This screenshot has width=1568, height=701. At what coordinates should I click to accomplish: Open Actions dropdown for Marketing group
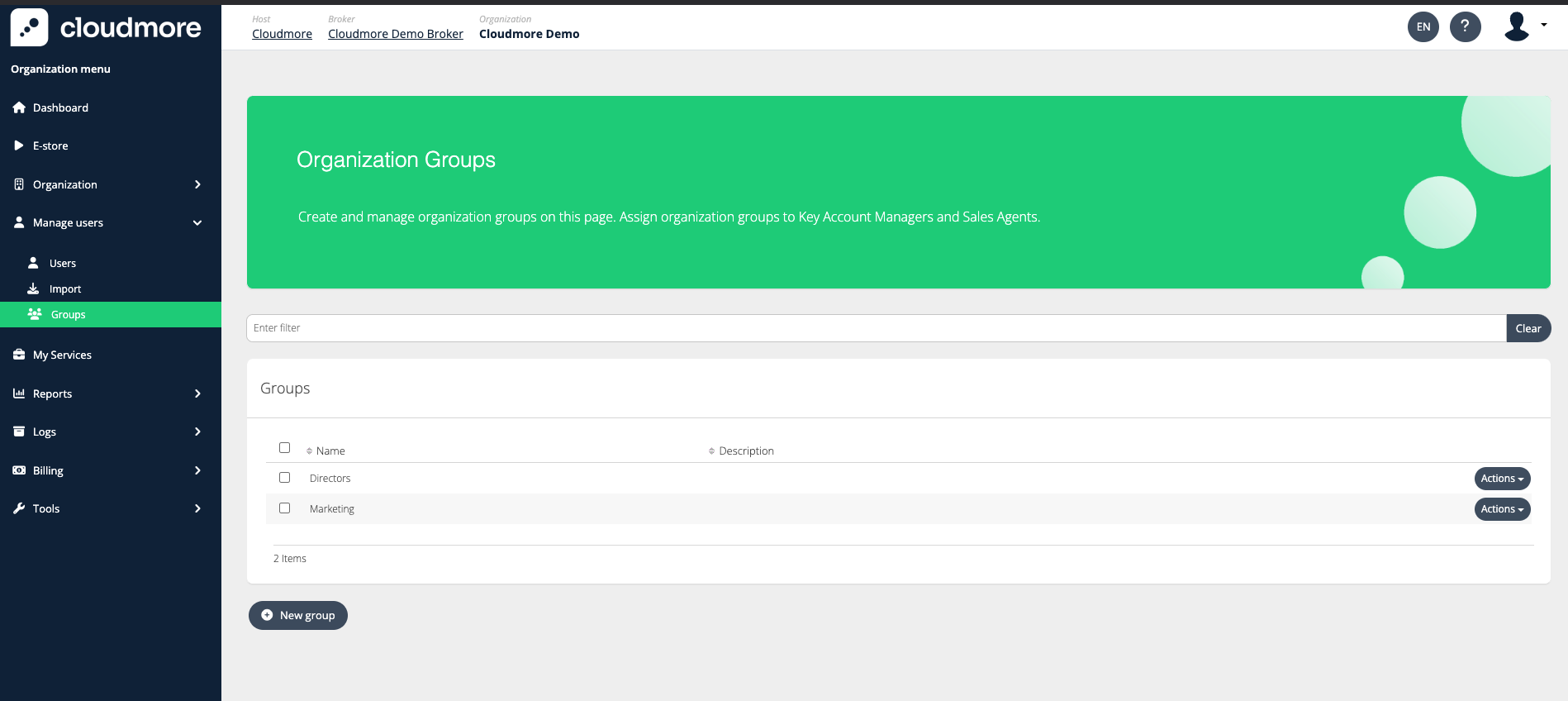1501,509
